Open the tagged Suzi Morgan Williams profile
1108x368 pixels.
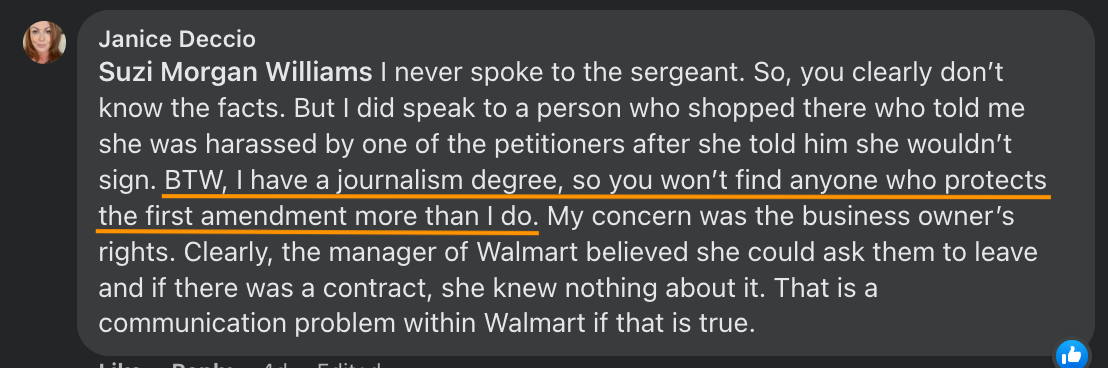pyautogui.click(x=235, y=73)
